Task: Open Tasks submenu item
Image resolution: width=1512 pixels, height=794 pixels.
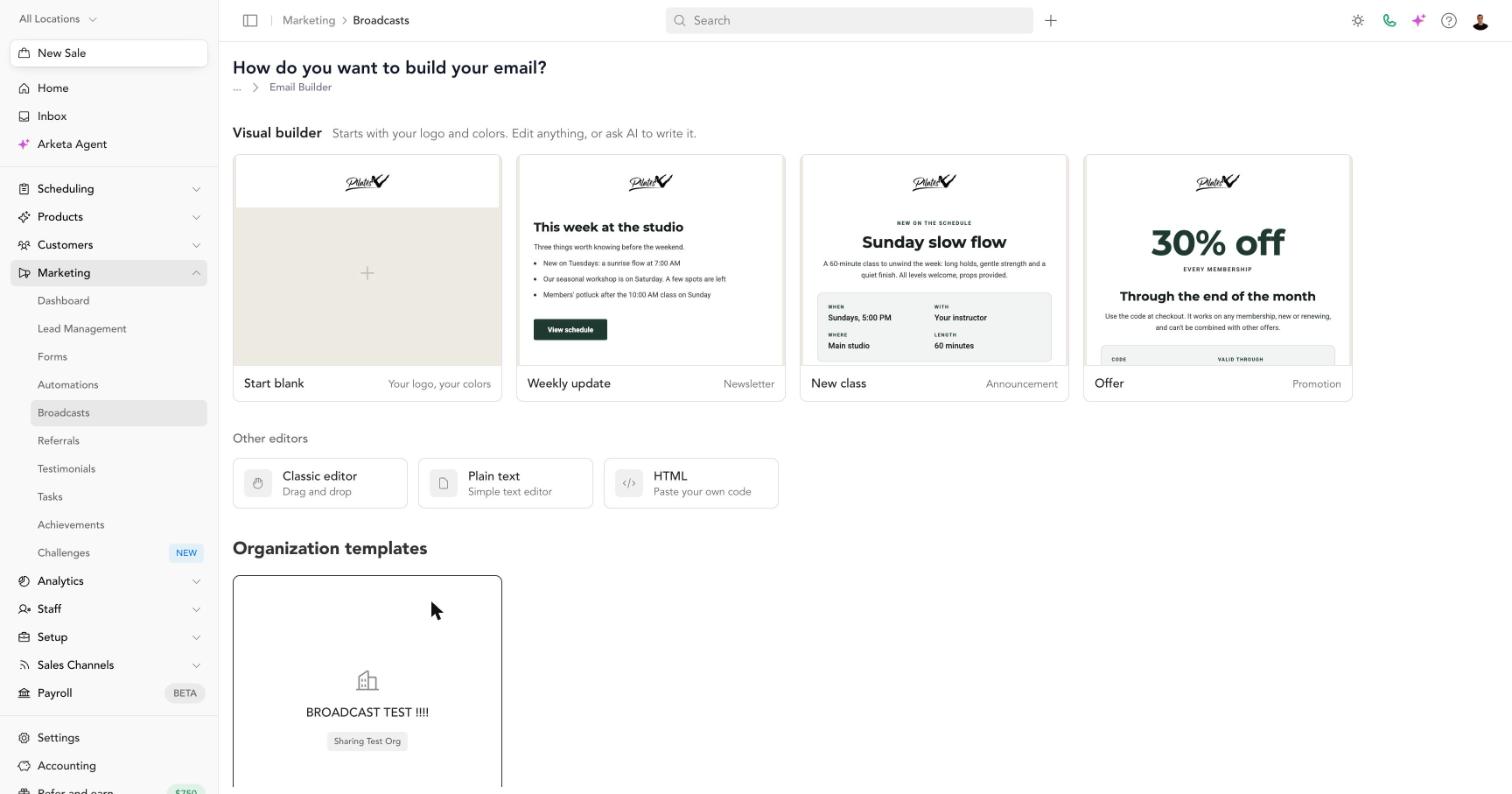Action: tap(119, 497)
